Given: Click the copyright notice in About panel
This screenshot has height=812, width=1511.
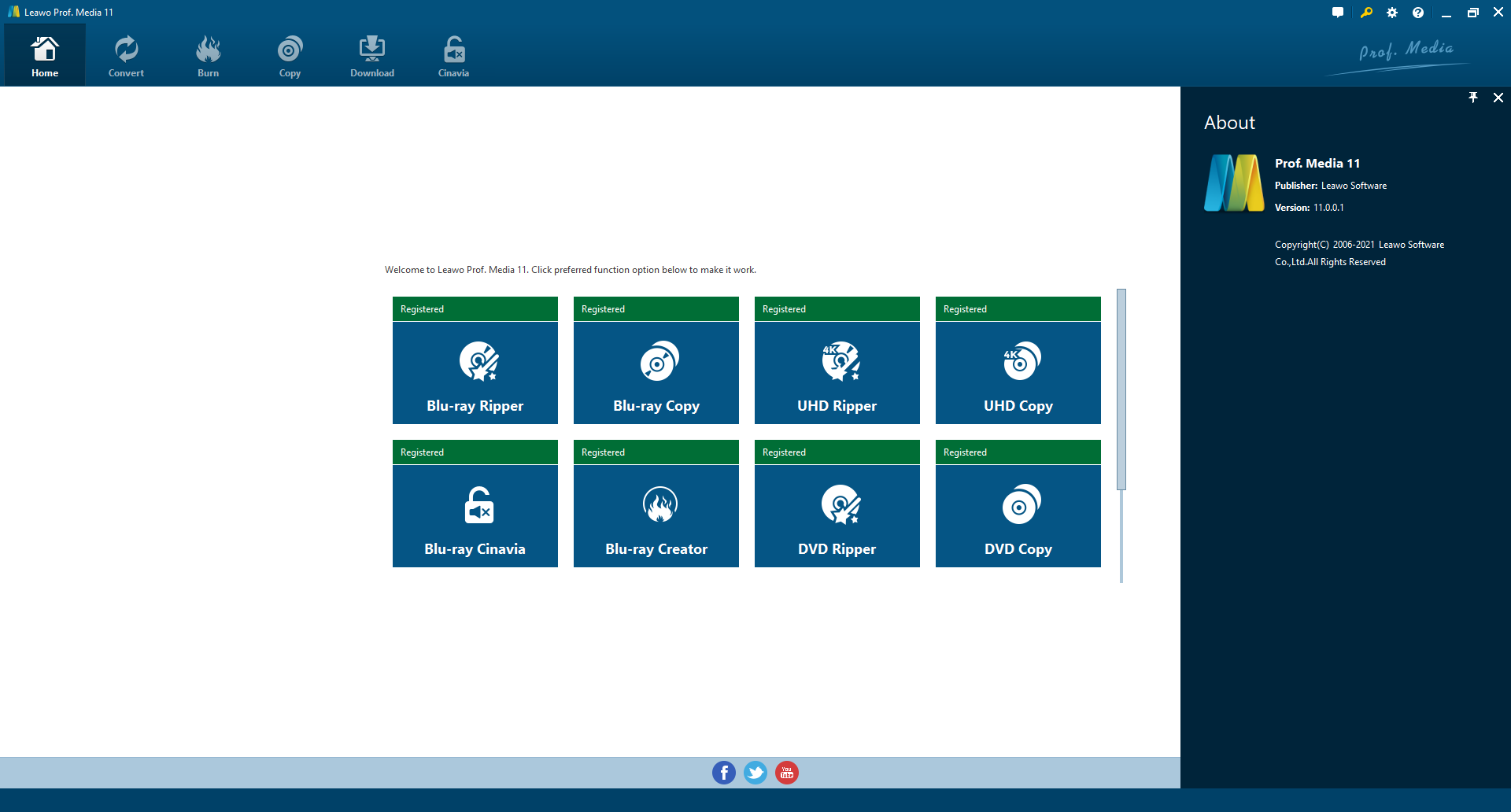Looking at the screenshot, I should [1360, 253].
